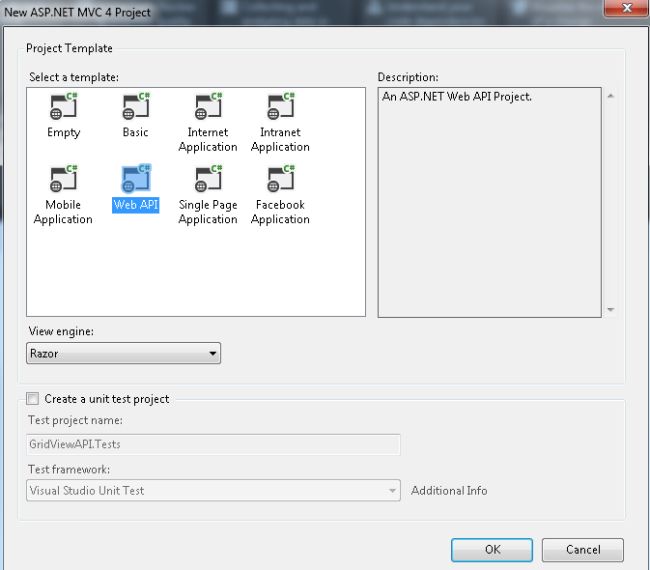The image size is (650, 570).
Task: Click the 'Basic' template label
Action: (x=136, y=132)
